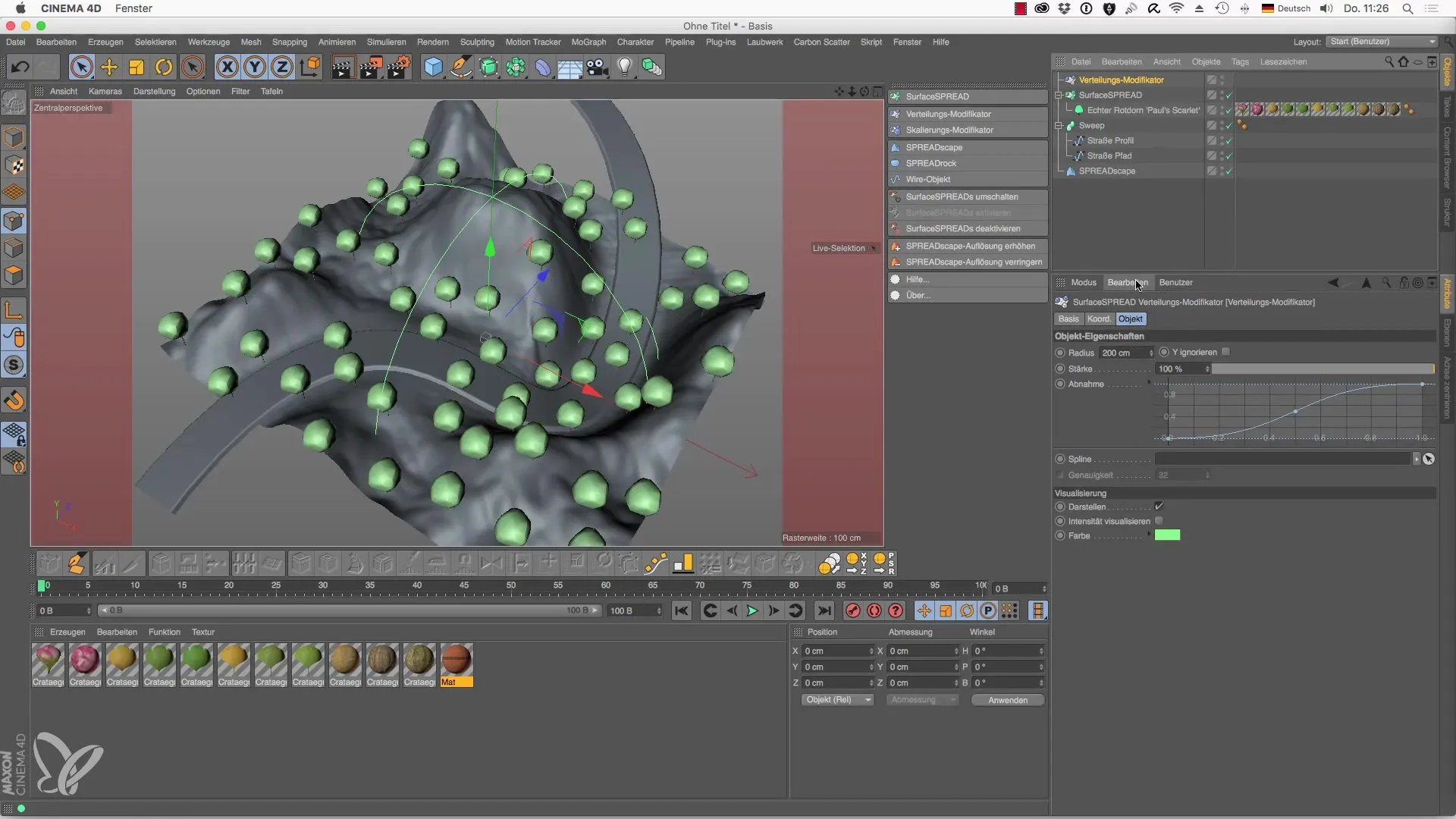Open render settings icon
Image resolution: width=1456 pixels, height=819 pixels.
(x=399, y=67)
